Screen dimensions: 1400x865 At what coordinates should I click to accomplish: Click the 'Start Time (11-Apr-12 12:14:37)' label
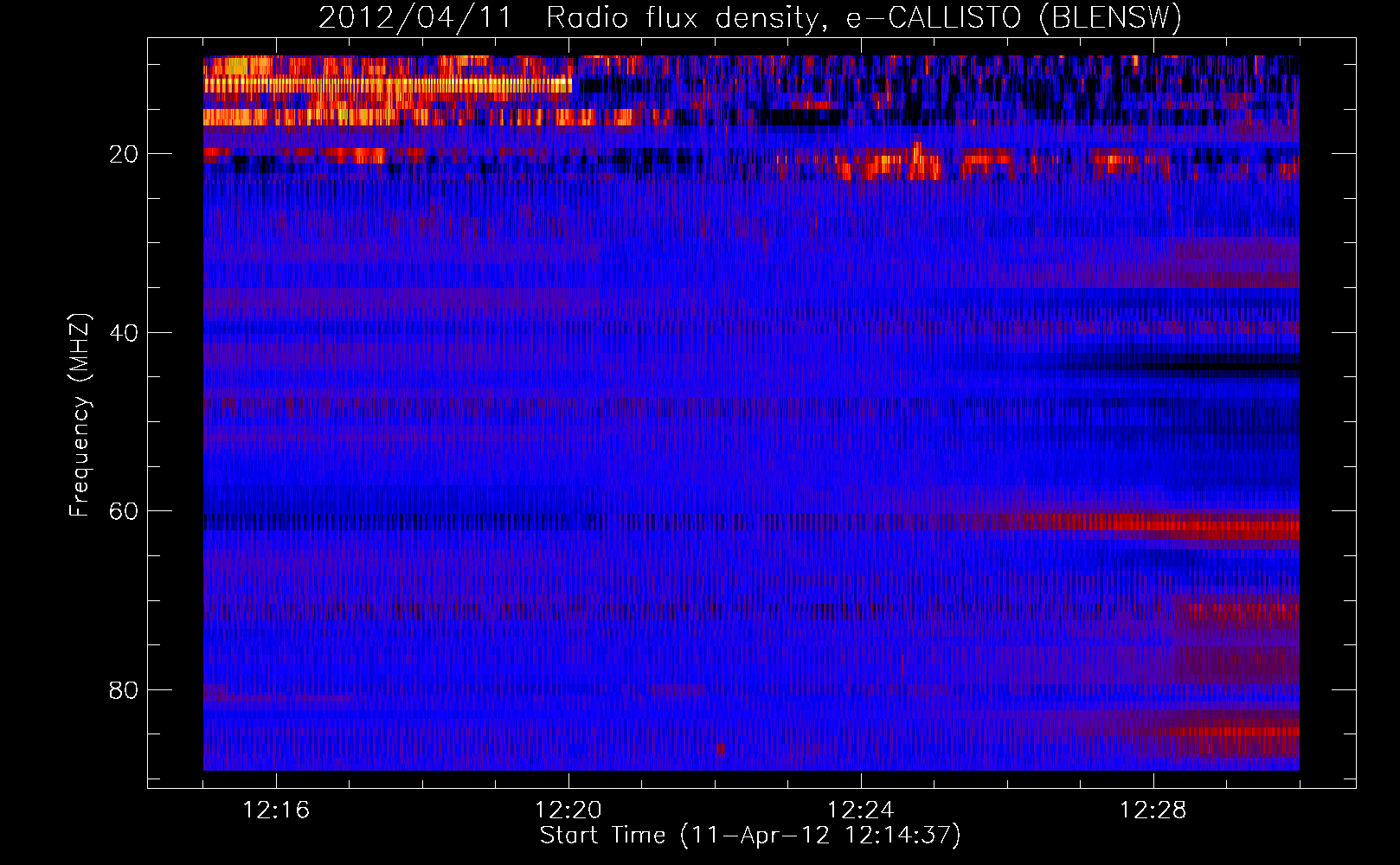pos(750,835)
